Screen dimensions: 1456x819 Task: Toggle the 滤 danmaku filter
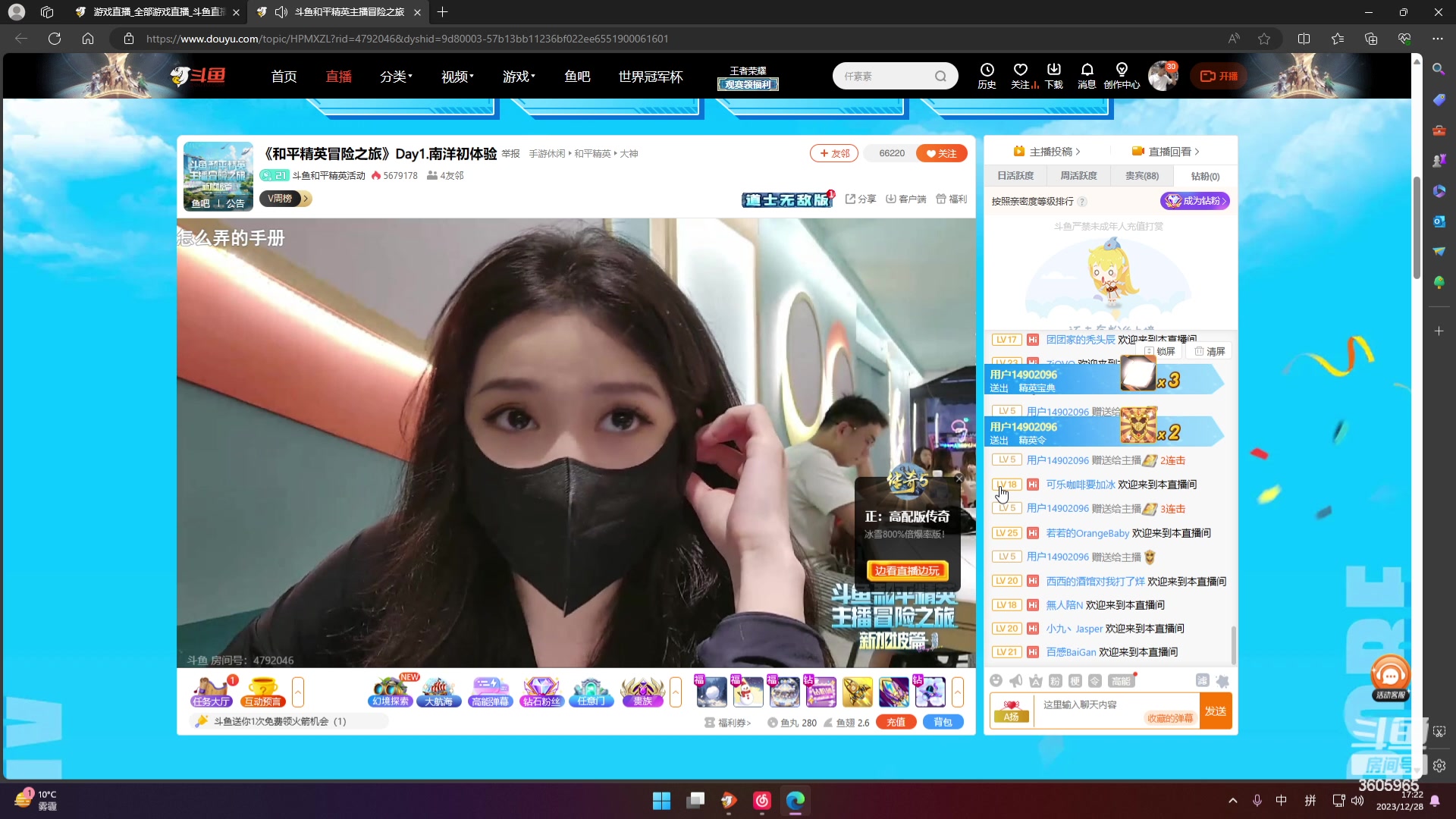tap(1203, 680)
